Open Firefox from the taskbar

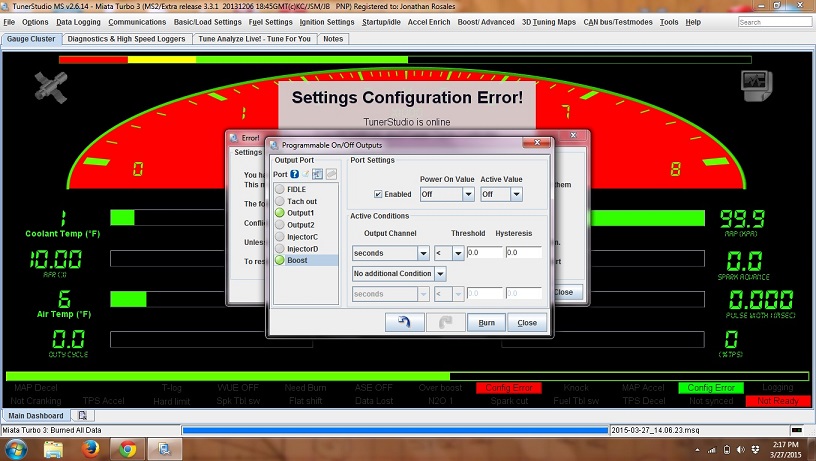(x=87, y=447)
